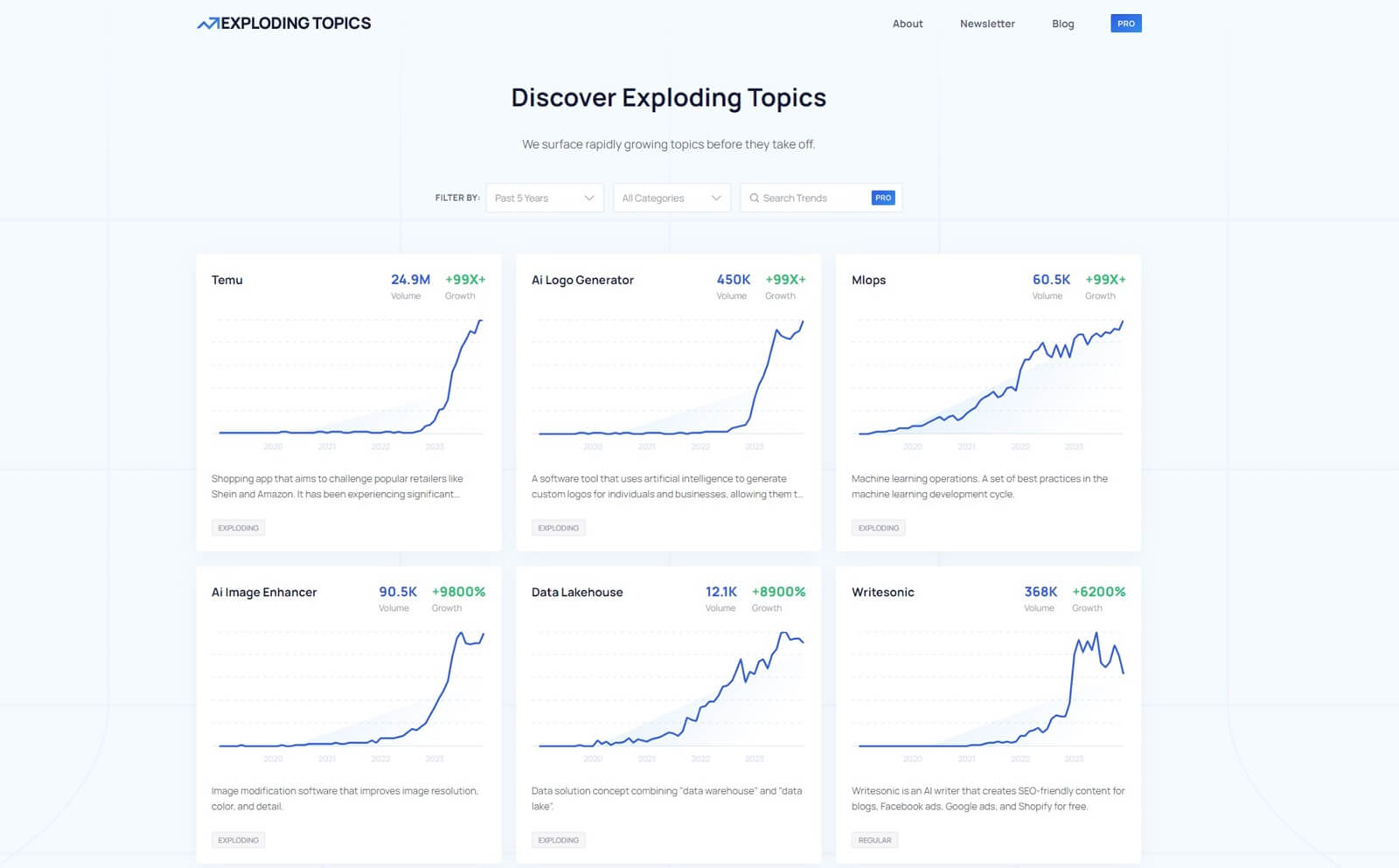
Task: Click the Temu description starting 'Shopping app'
Action: 338,487
